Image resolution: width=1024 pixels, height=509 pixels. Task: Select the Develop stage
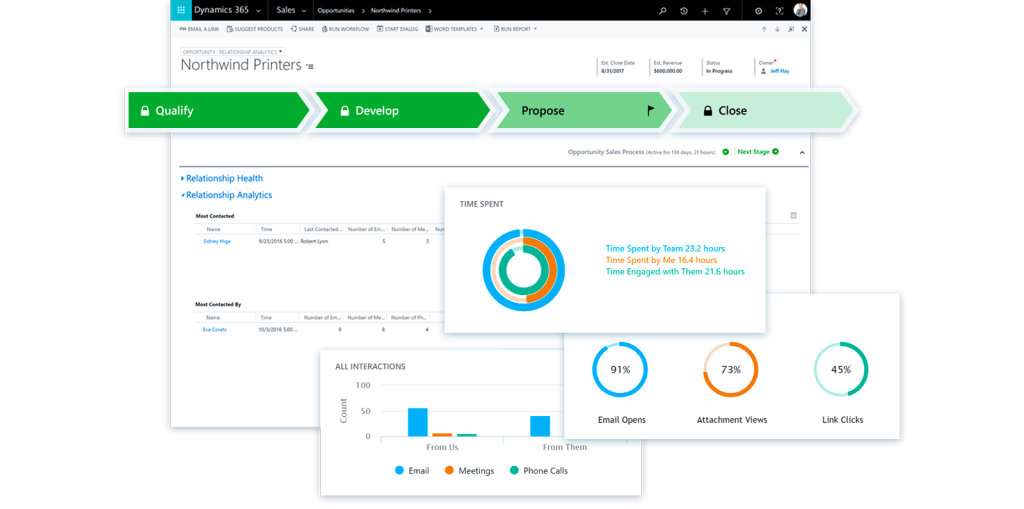[x=402, y=110]
